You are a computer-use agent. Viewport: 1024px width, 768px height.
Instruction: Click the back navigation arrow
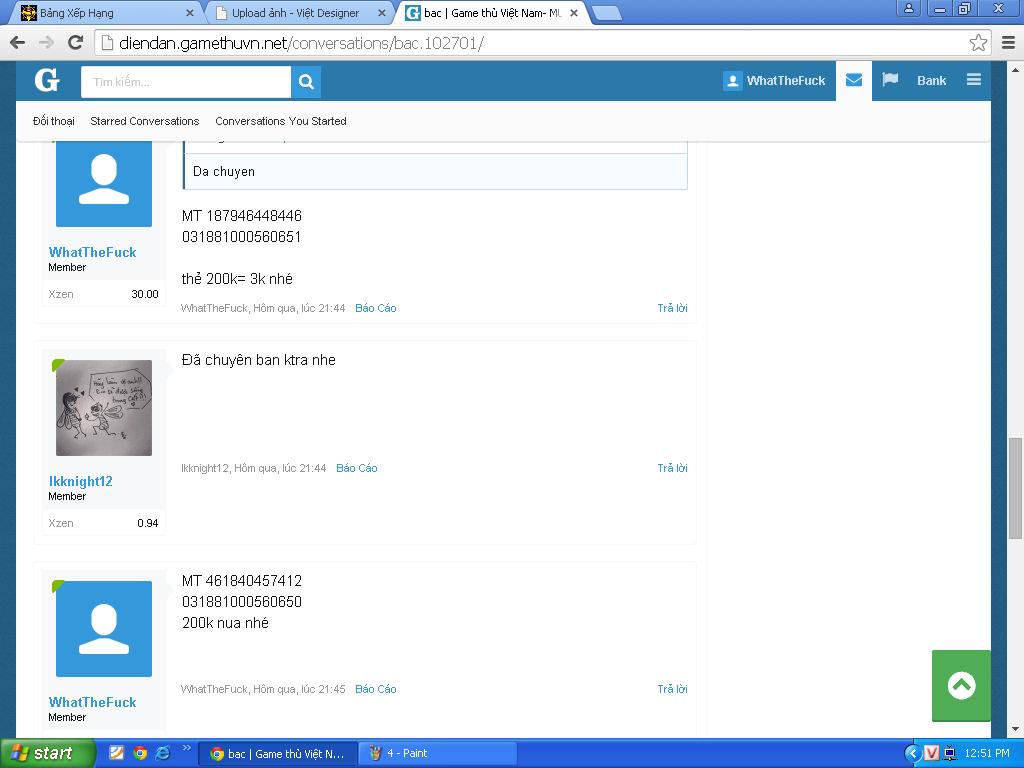18,43
